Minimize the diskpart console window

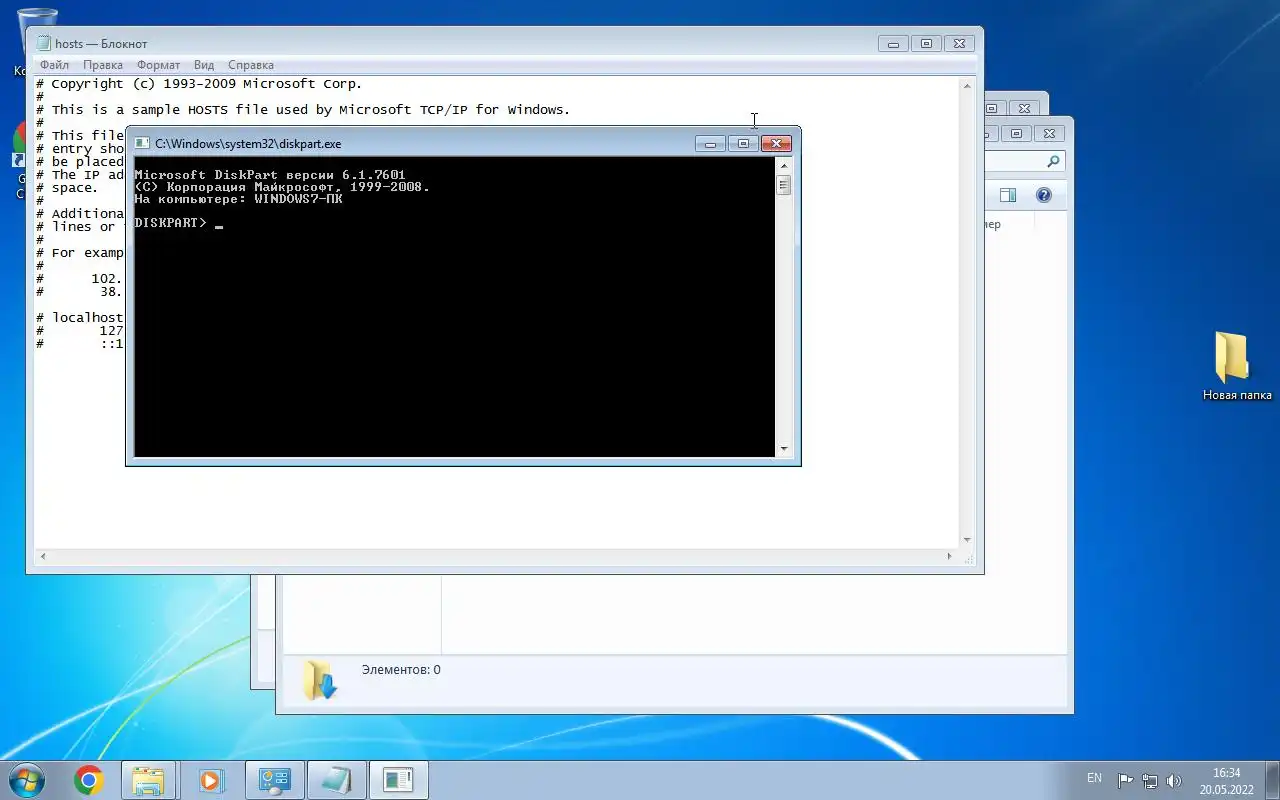pos(711,144)
